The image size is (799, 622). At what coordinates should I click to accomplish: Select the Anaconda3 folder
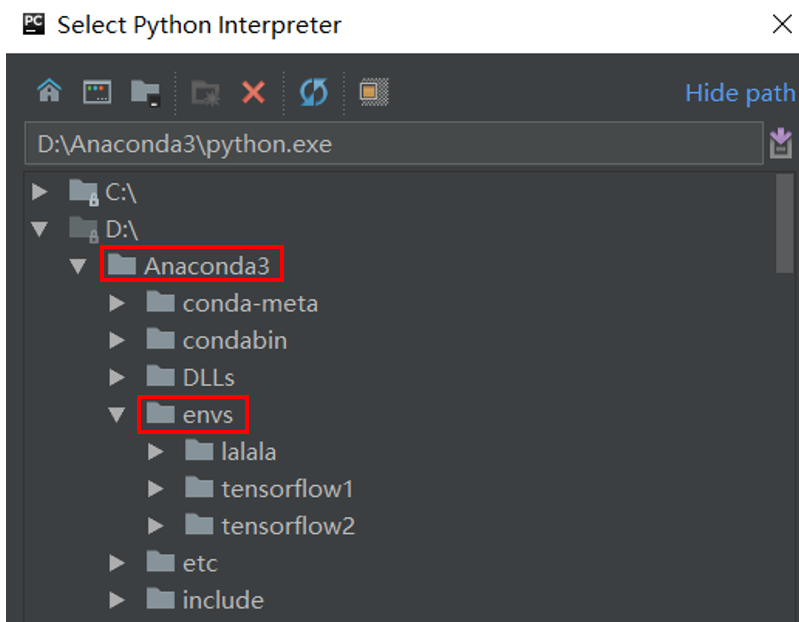tap(189, 266)
